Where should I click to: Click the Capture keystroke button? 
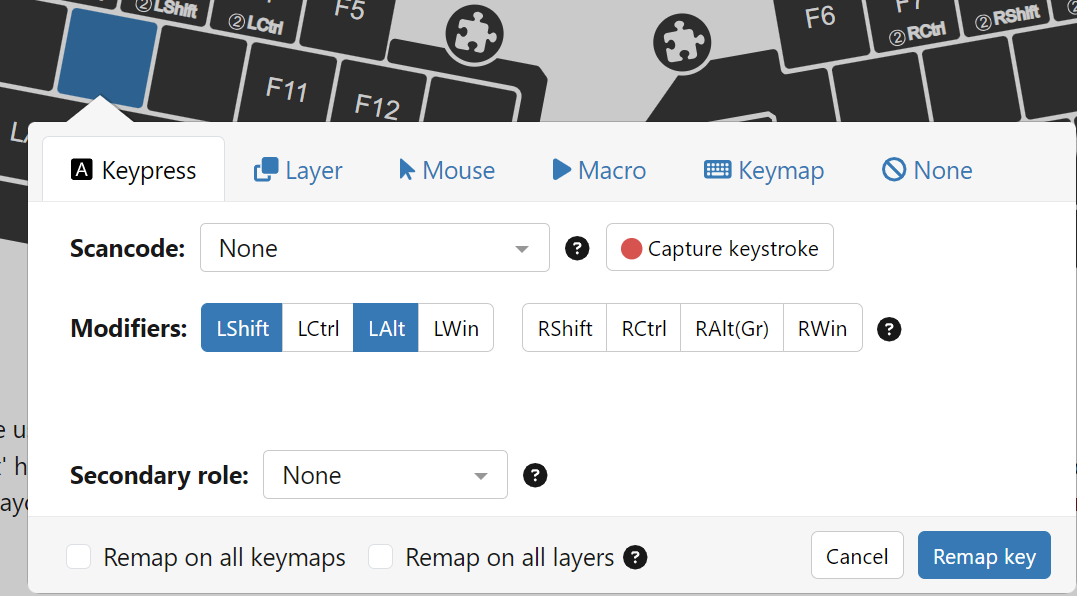pos(719,248)
